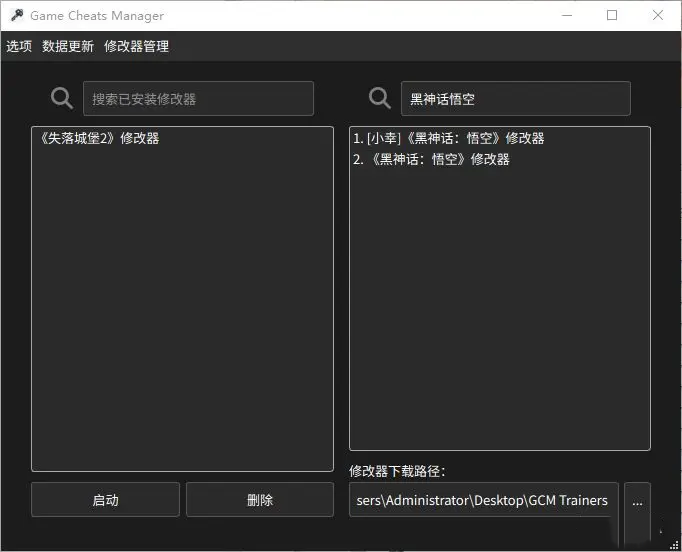Open the 数据更新 menu
This screenshot has width=682, height=552.
(x=68, y=46)
